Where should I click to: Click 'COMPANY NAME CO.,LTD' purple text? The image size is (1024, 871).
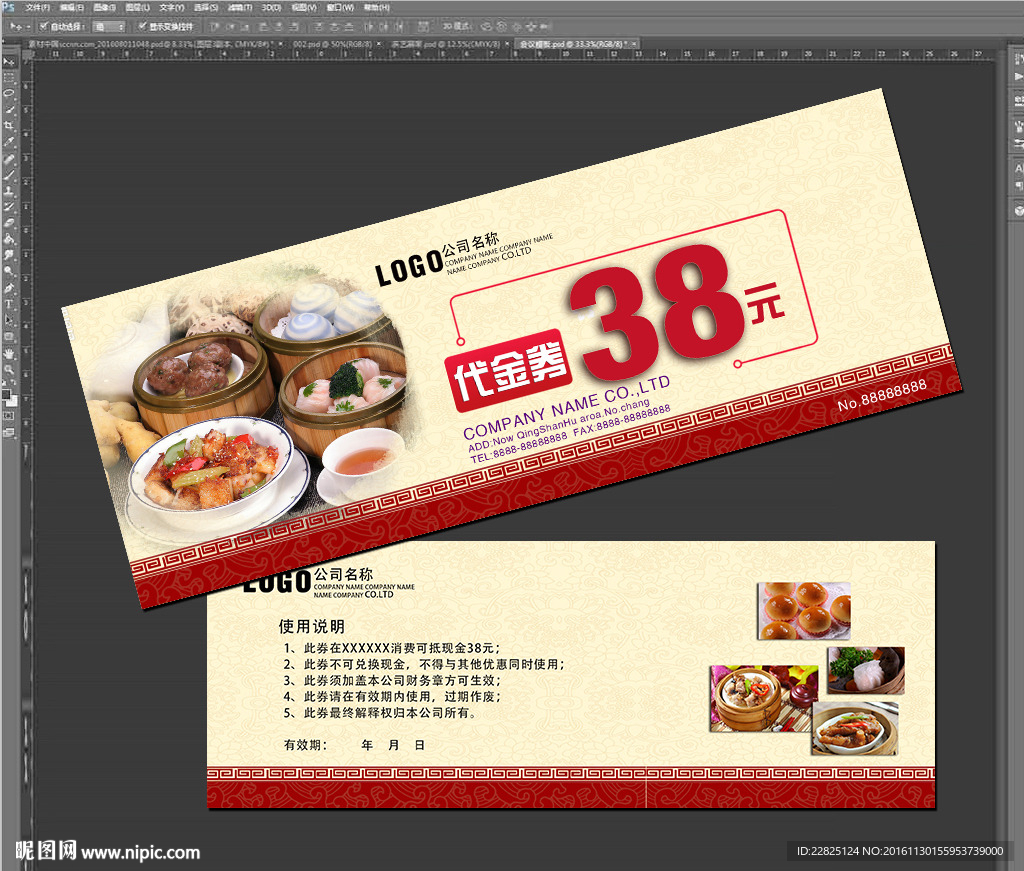567,407
